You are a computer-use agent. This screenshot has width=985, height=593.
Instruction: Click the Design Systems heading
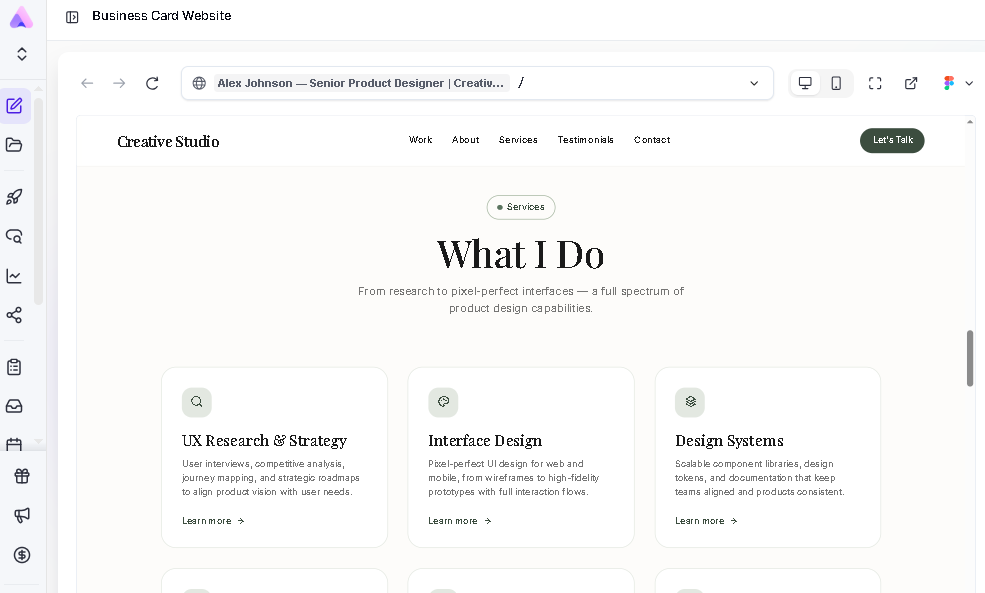729,441
